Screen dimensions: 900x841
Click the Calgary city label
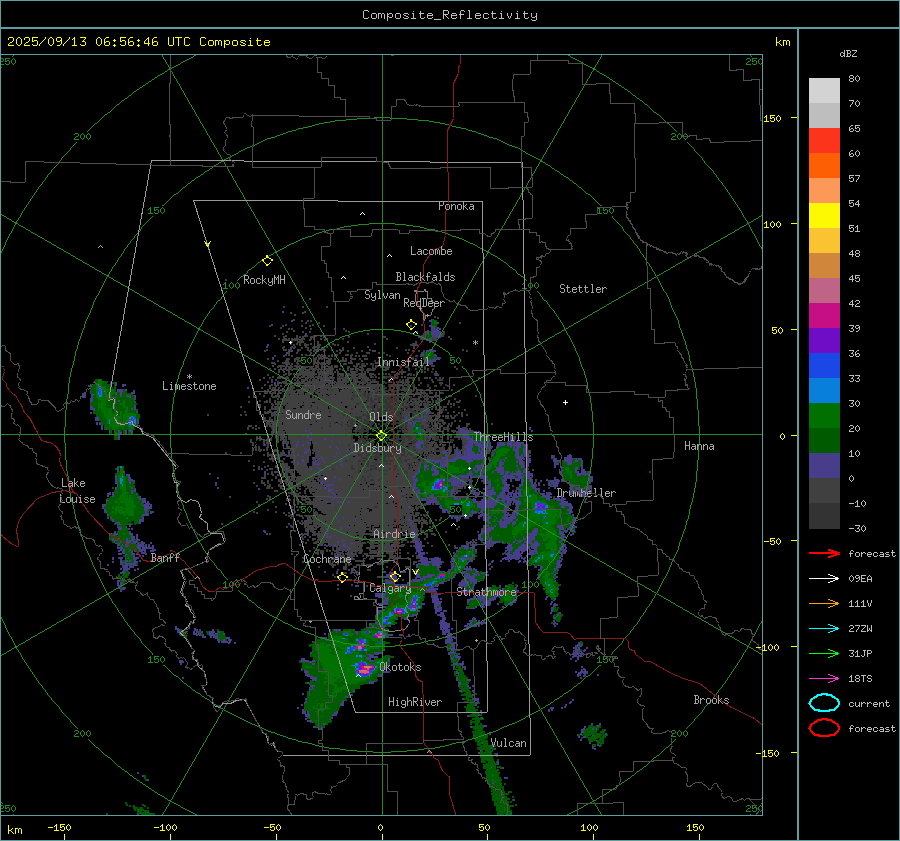tap(390, 588)
